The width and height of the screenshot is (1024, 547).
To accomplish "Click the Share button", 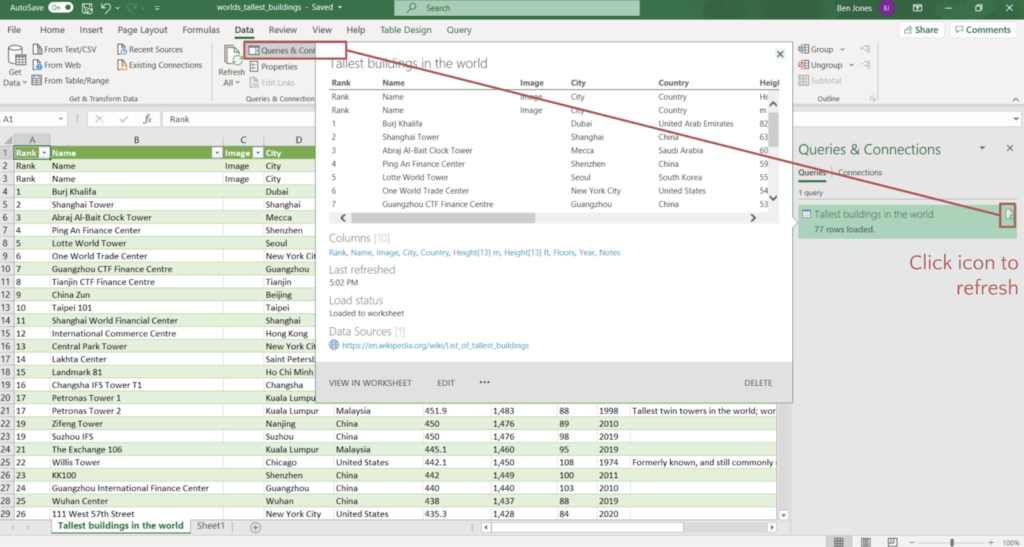I will coord(921,30).
